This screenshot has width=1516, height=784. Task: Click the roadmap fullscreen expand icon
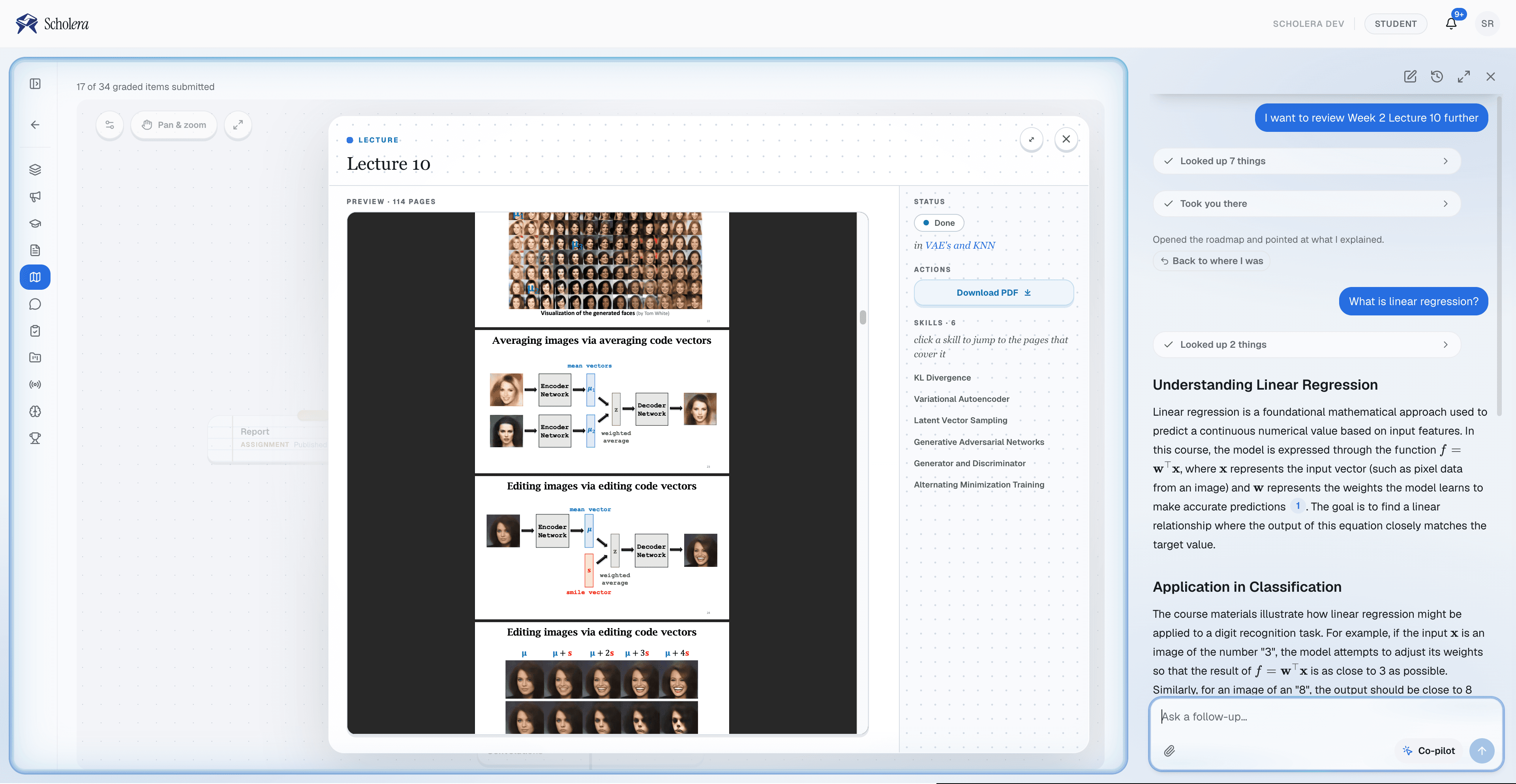click(x=238, y=125)
